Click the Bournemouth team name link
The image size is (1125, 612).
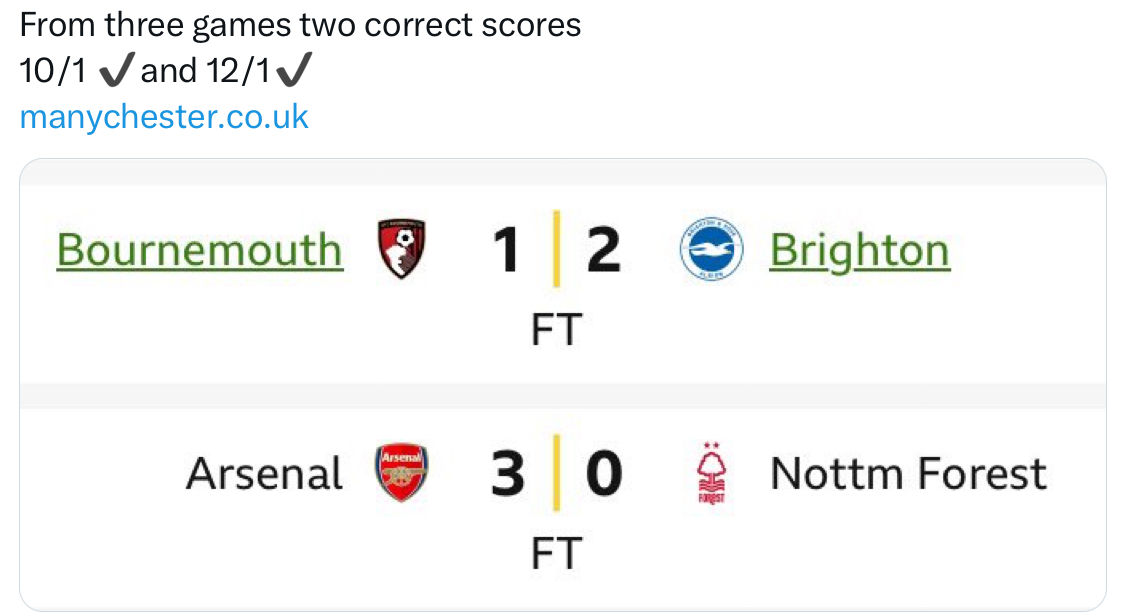point(200,250)
